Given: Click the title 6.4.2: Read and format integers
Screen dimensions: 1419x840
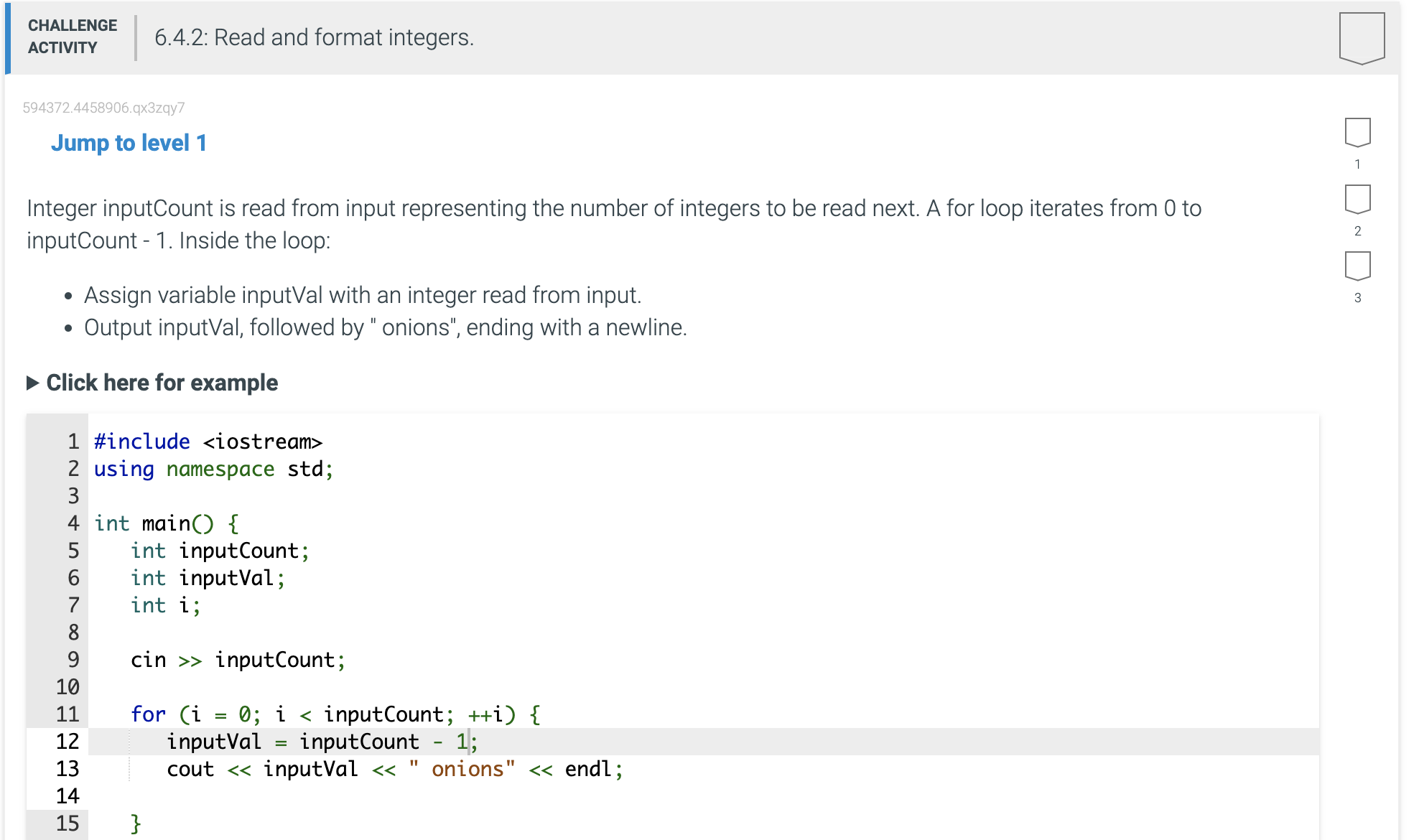Looking at the screenshot, I should pos(313,37).
